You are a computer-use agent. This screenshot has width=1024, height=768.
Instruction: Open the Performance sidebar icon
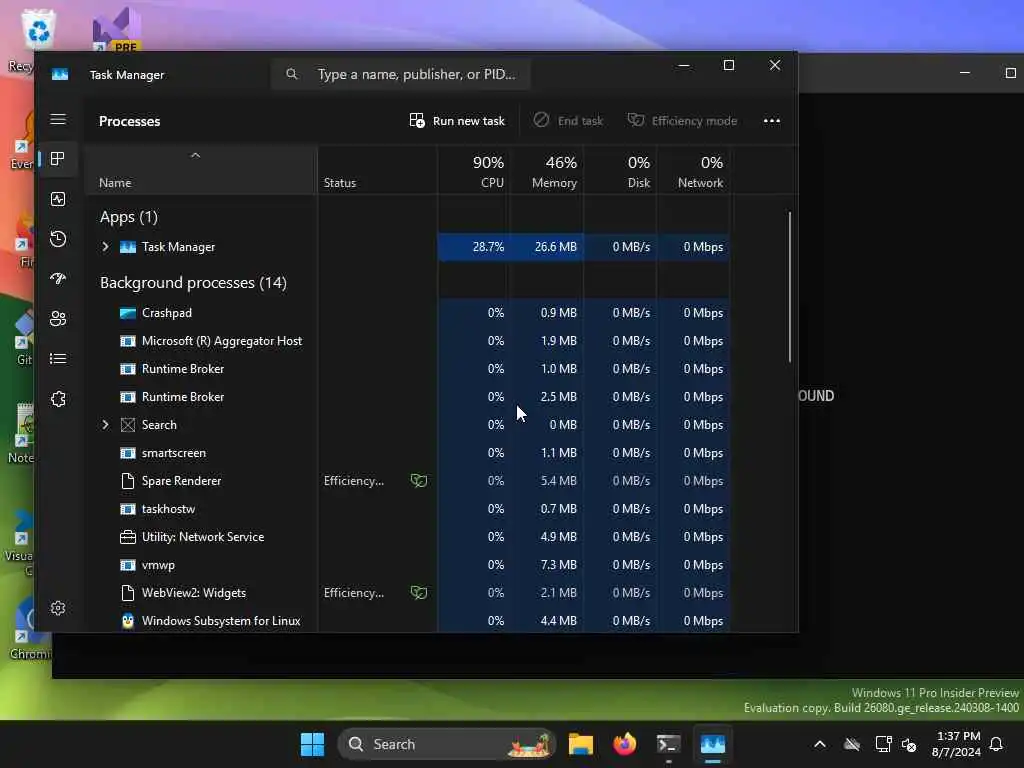click(58, 199)
